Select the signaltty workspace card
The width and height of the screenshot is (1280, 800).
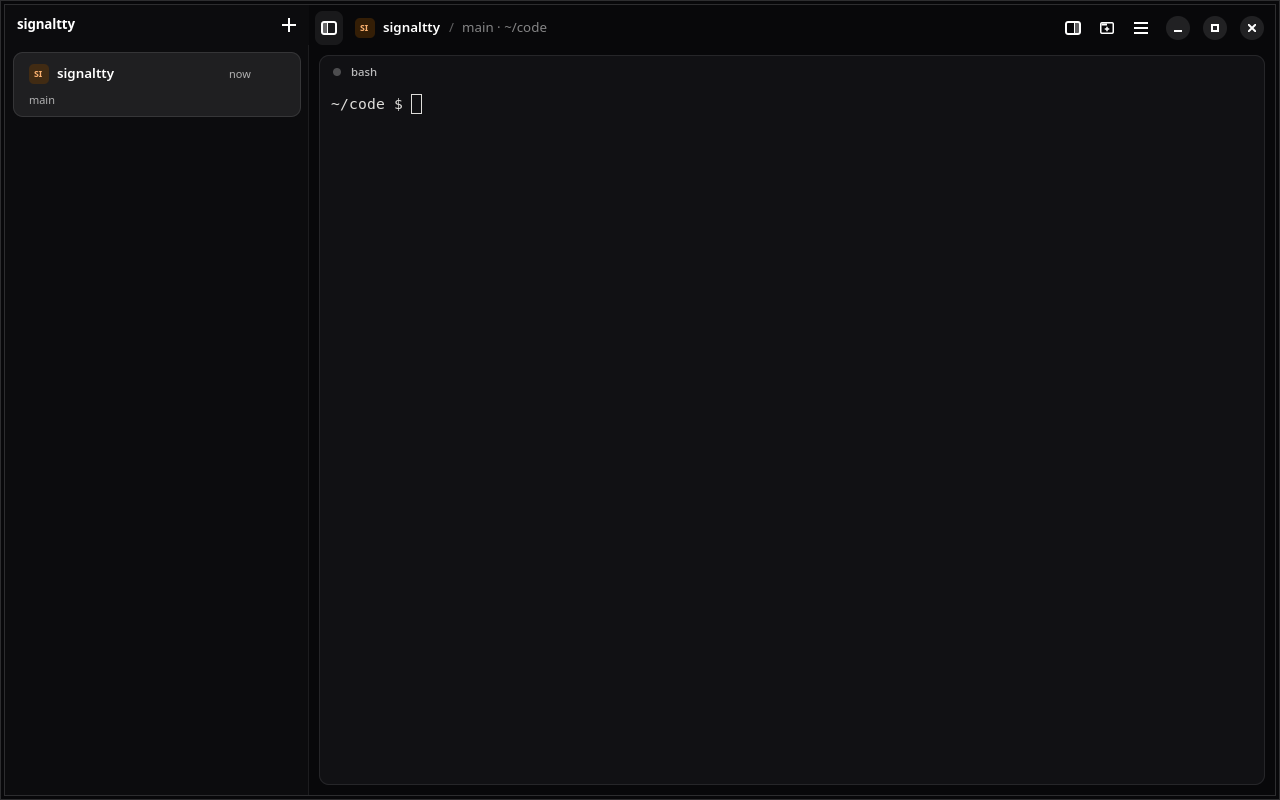click(157, 85)
